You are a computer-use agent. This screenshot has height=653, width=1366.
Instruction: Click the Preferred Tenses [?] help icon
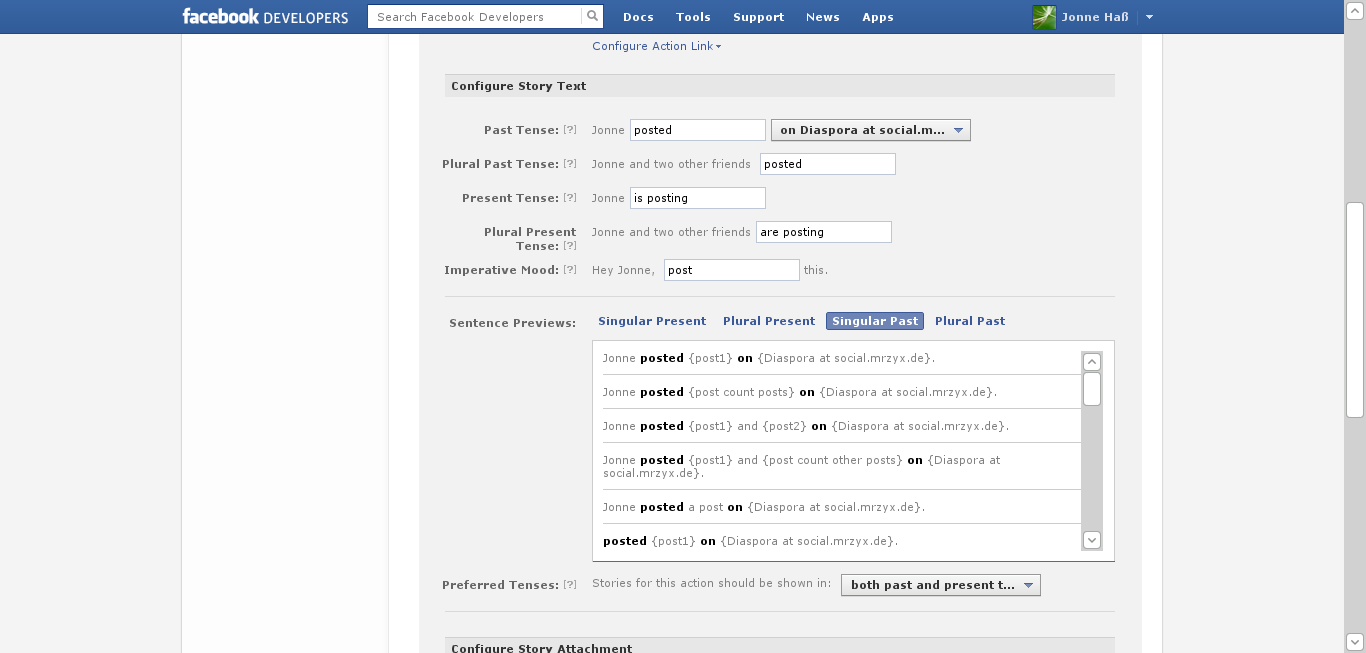click(570, 585)
